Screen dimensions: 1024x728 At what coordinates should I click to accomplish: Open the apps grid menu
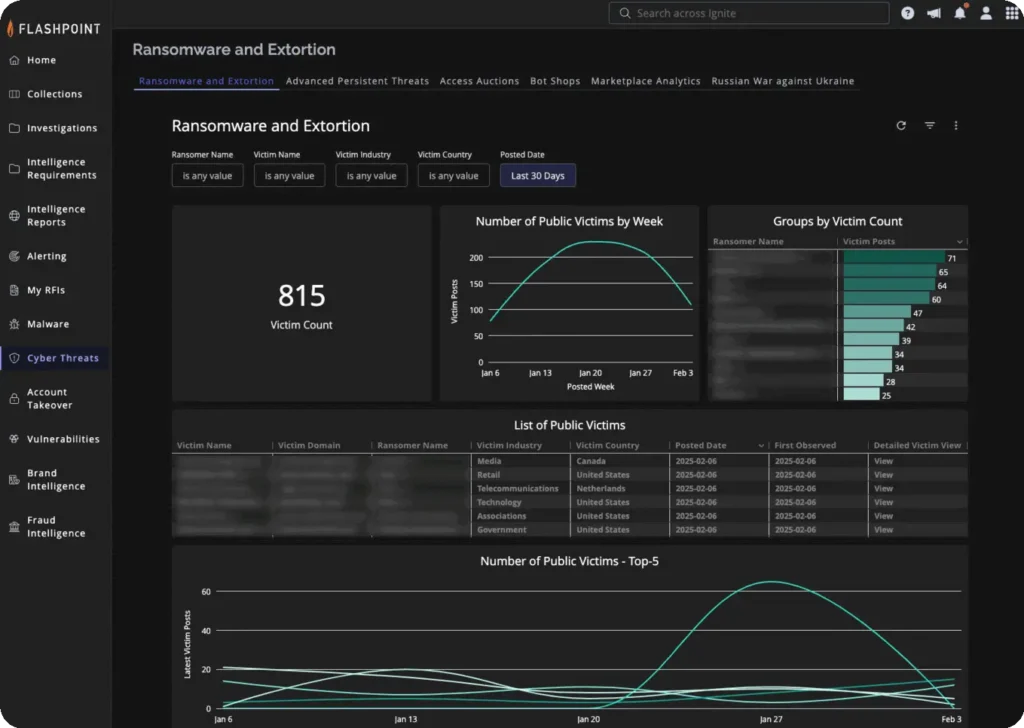click(x=1012, y=13)
